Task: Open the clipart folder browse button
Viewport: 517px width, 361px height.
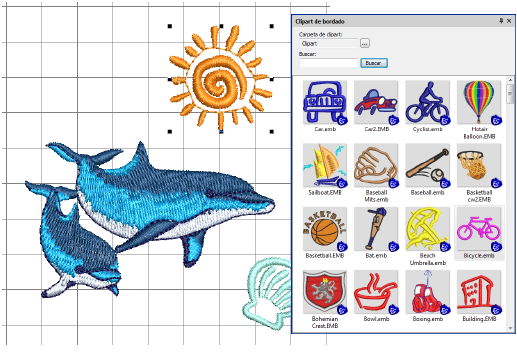Action: pos(365,43)
